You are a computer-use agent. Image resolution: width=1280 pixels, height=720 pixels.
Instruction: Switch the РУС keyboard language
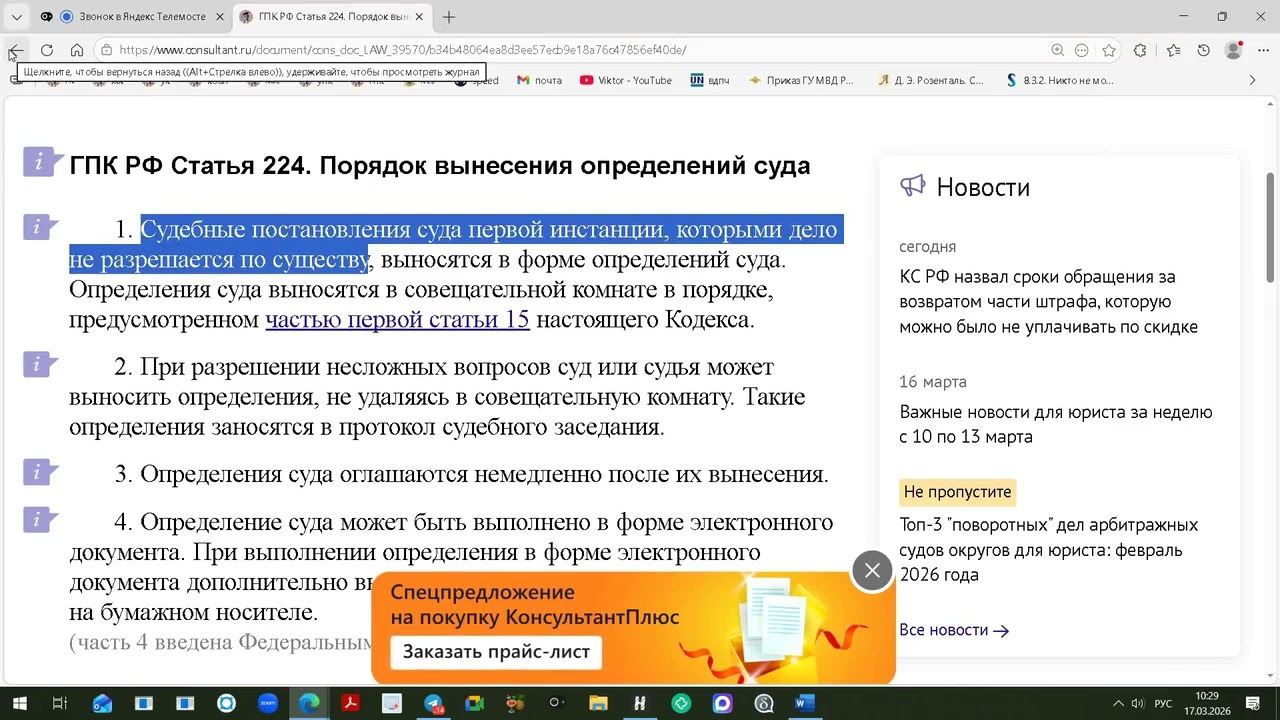[x=1163, y=703]
